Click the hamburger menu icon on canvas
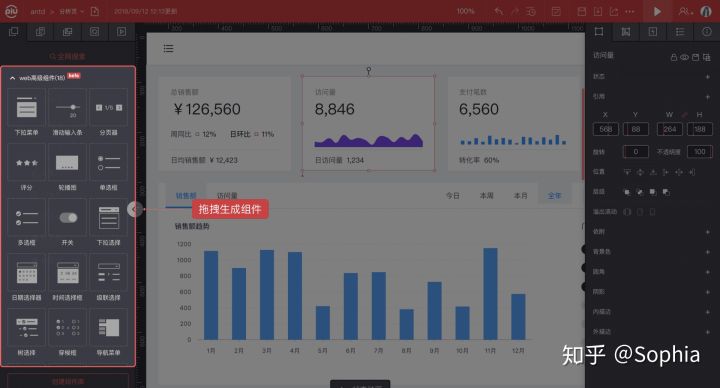The height and width of the screenshot is (388, 720). point(169,49)
